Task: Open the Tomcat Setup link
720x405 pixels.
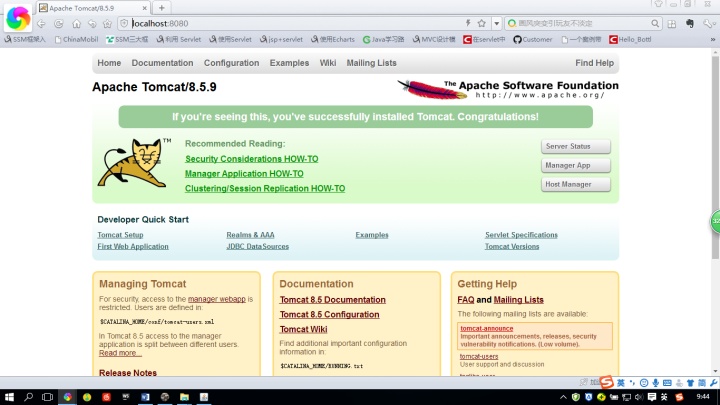Action: 120,235
